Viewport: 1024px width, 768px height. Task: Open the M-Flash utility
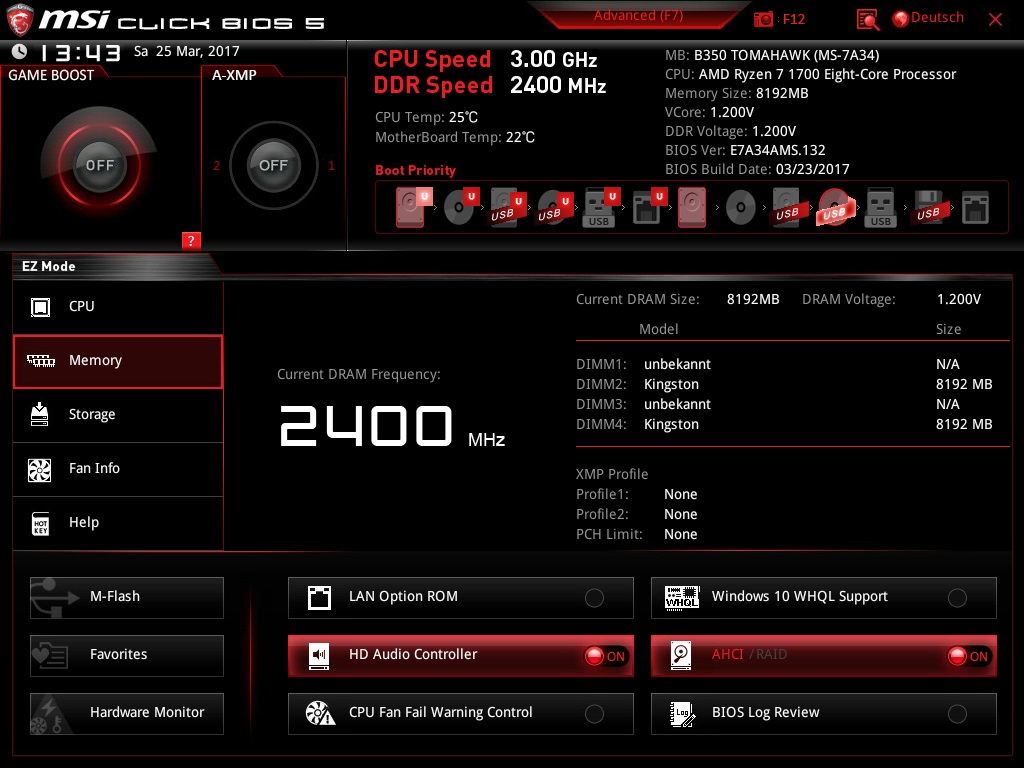[x=127, y=598]
